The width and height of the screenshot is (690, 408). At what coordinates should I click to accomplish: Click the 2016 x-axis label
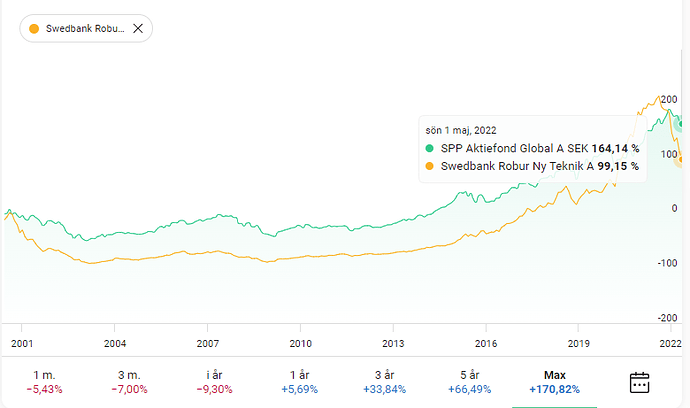coord(486,343)
